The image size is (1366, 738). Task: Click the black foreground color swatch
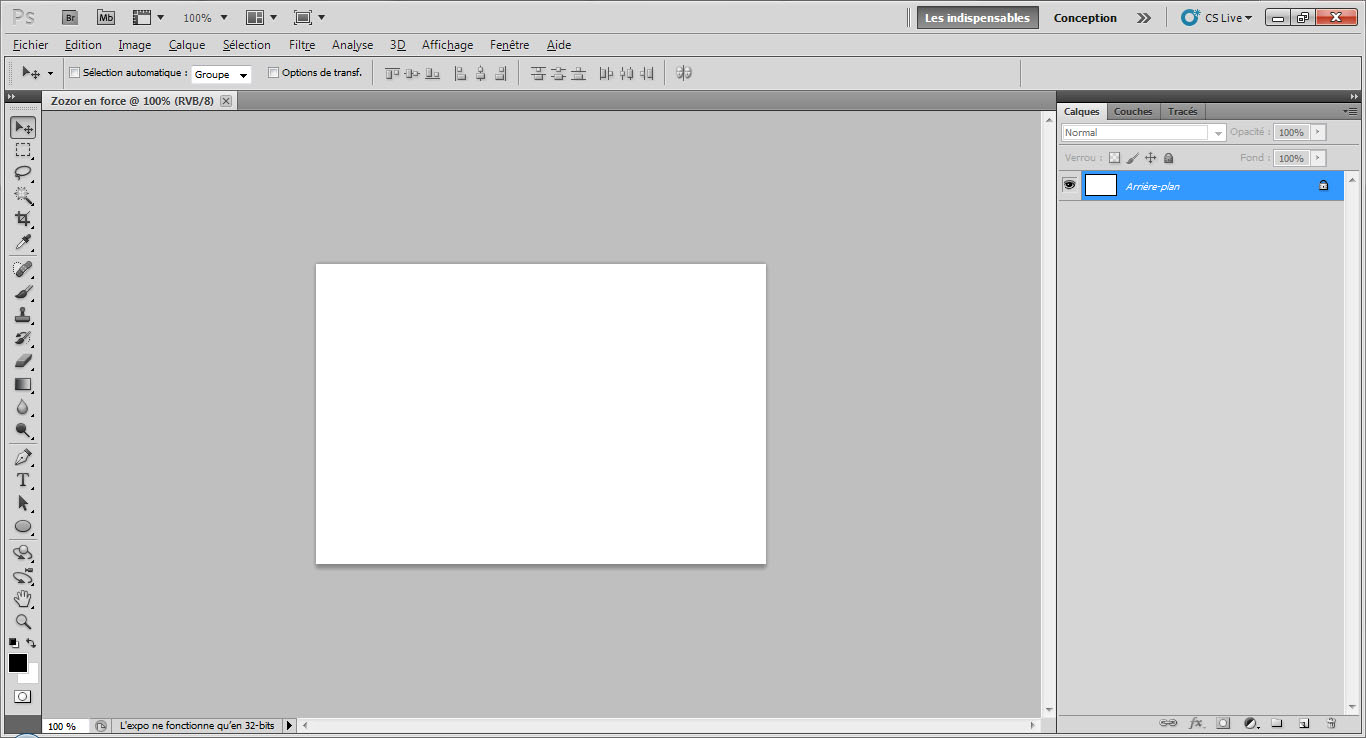(x=18, y=663)
